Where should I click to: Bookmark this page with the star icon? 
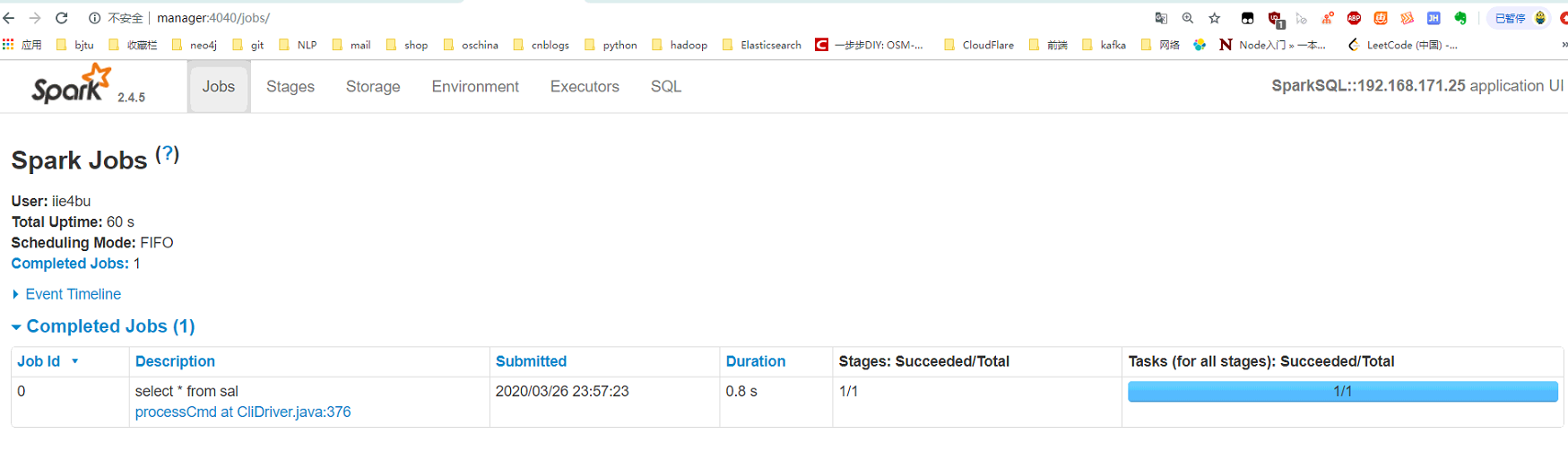1215,18
